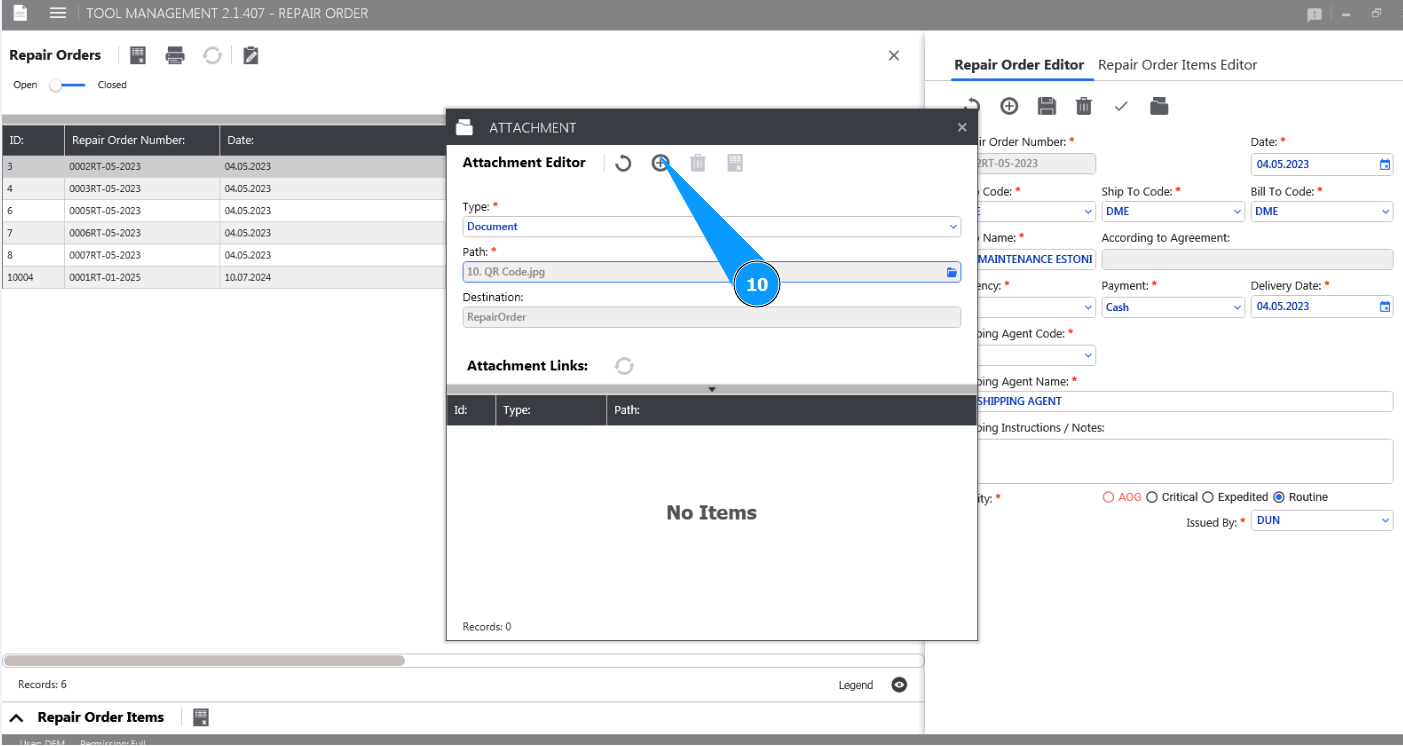Refresh the Repair Orders list
The width and height of the screenshot is (1403, 746).
pos(212,55)
